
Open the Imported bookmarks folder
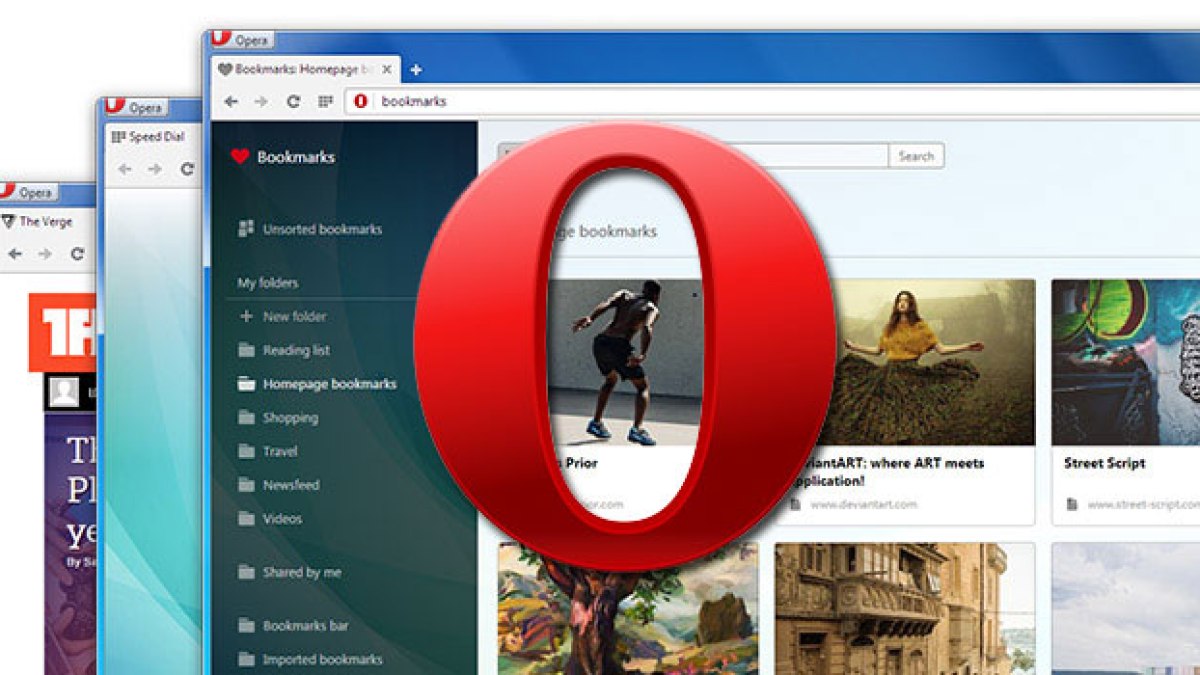[310, 660]
